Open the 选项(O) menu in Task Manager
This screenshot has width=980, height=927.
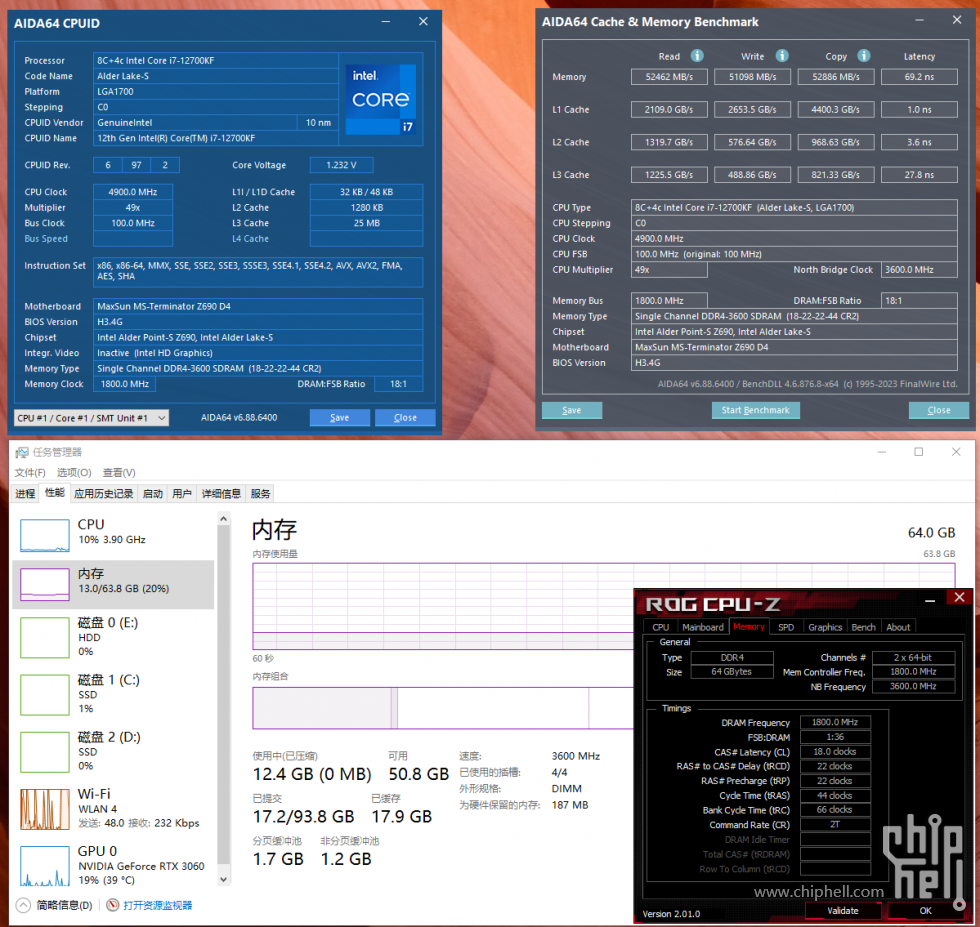point(74,473)
